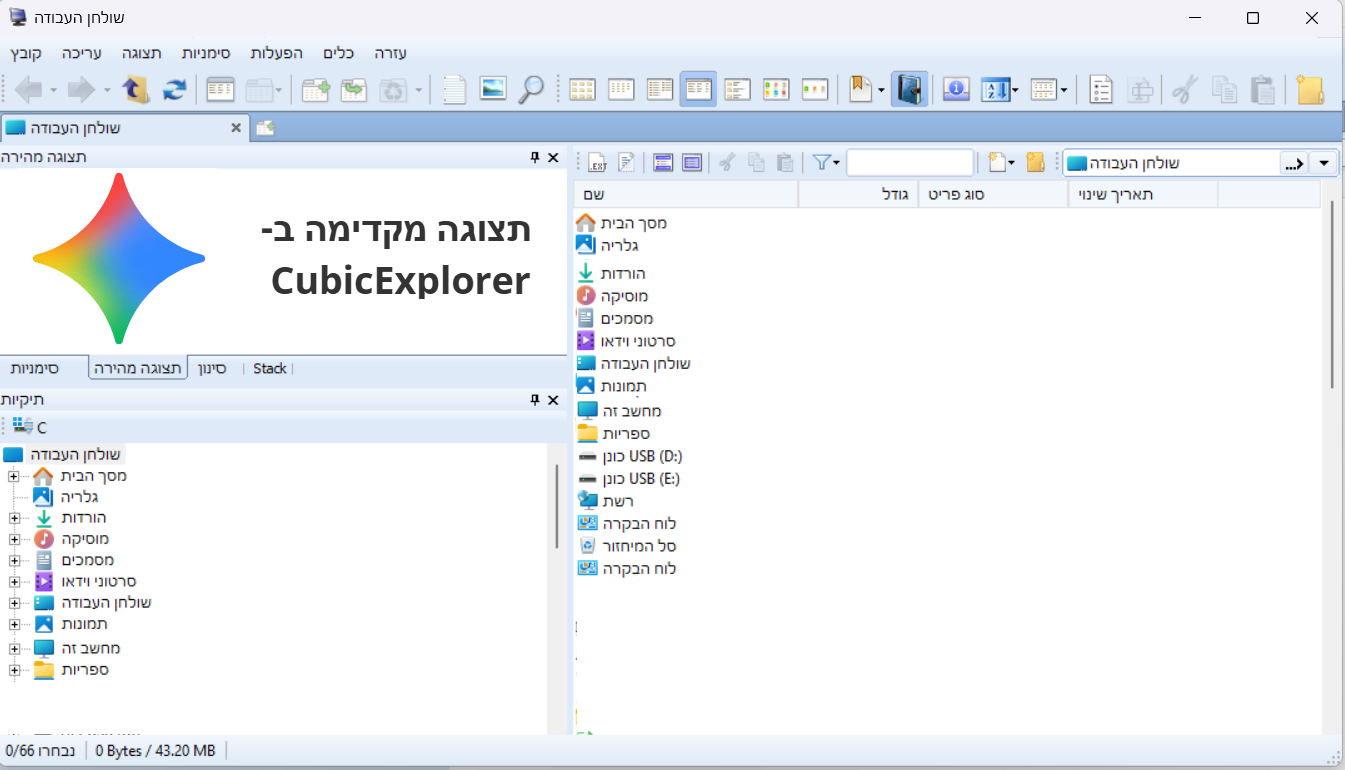1345x770 pixels.
Task: Add a new tab from main toolbar
Action: click(316, 89)
